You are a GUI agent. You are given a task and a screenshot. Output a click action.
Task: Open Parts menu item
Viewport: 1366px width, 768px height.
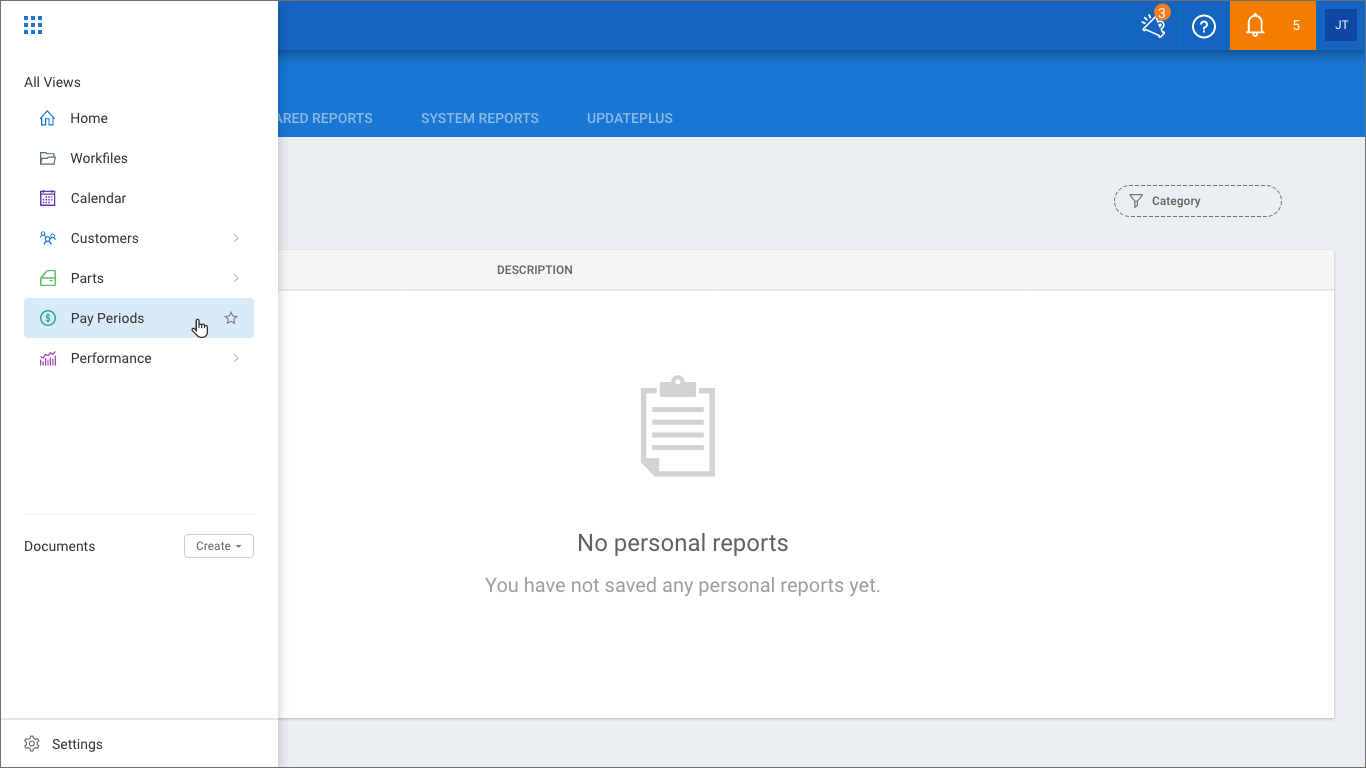(139, 278)
